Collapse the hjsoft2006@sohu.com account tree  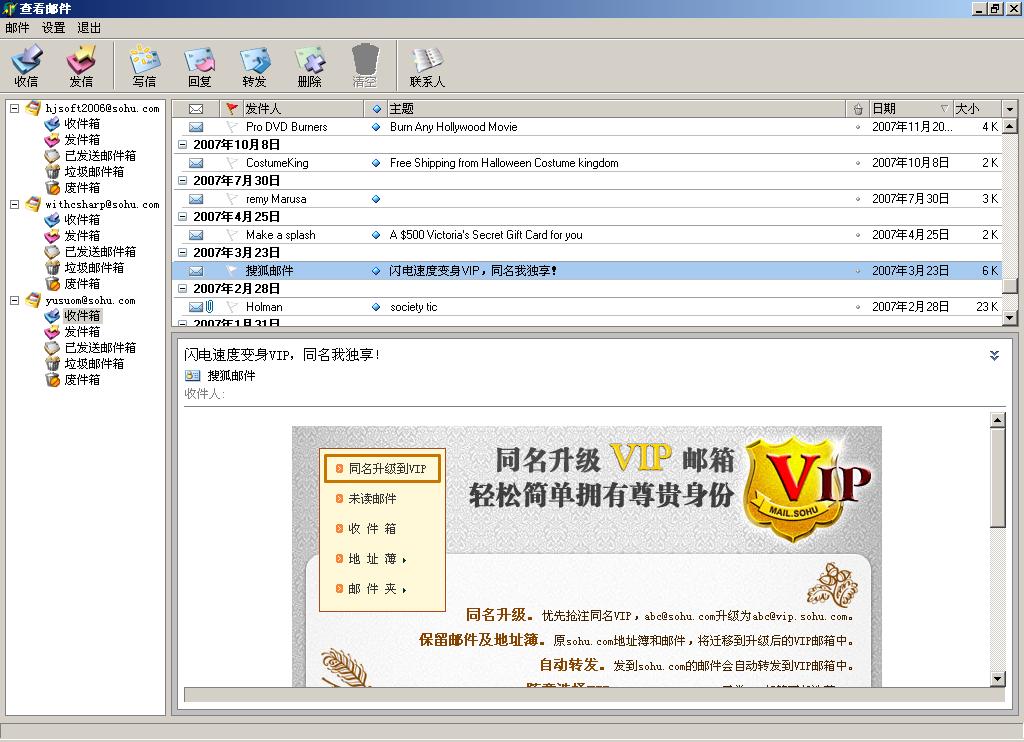point(14,108)
